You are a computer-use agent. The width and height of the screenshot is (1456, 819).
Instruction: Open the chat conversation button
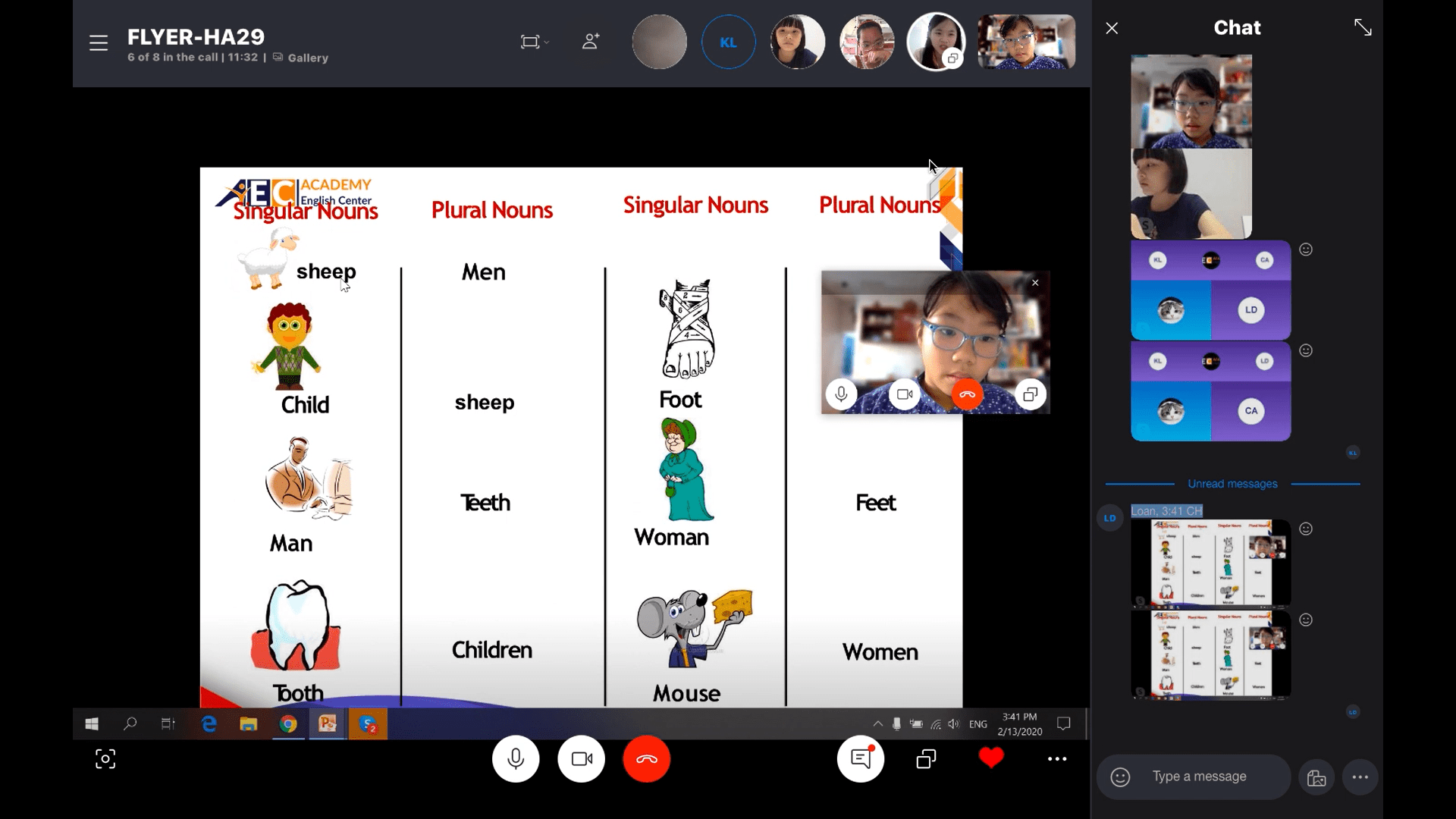click(x=861, y=759)
